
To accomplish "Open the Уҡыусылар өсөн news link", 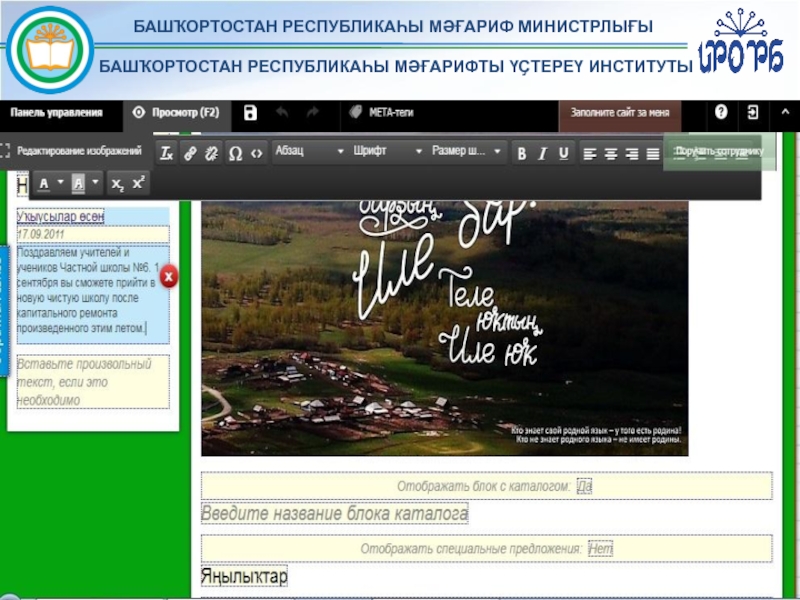I will (61, 216).
